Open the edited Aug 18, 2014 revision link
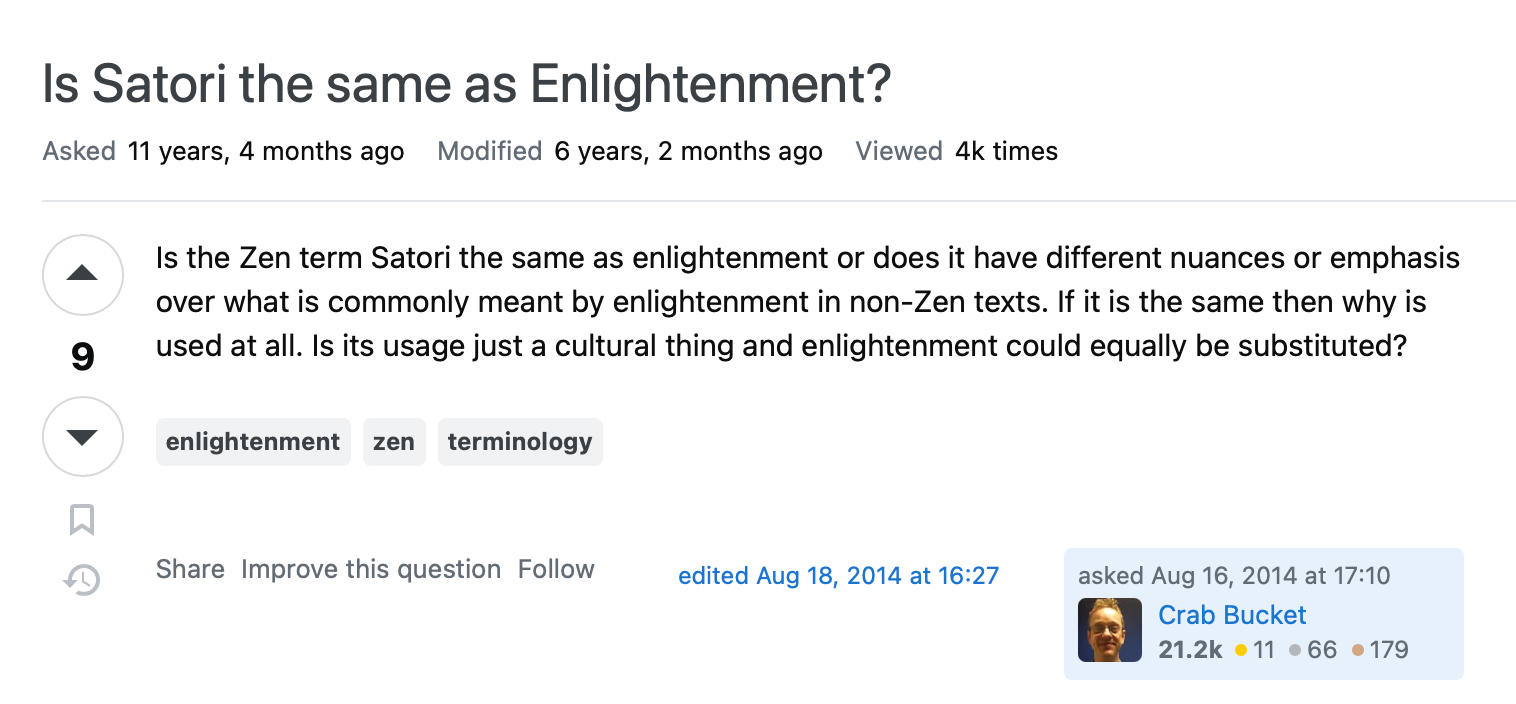 point(838,576)
